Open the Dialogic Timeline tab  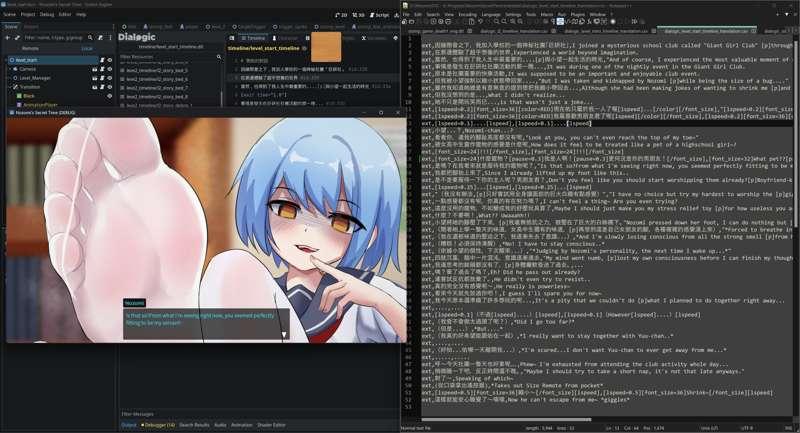pos(253,38)
